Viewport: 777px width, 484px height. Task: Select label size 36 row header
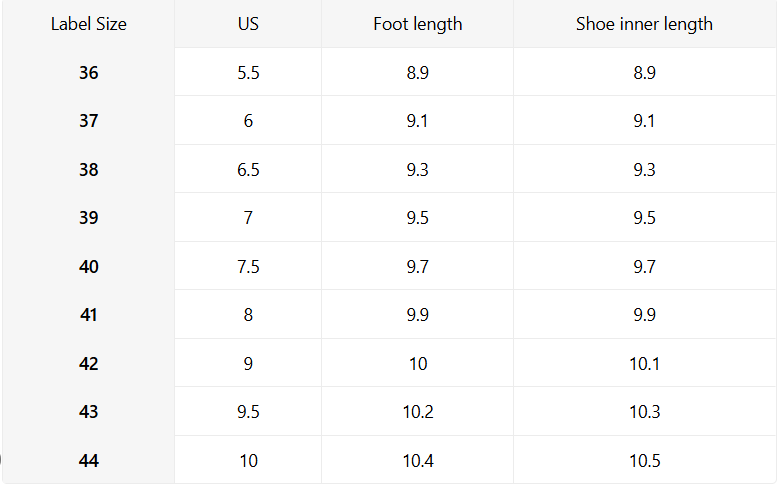[x=89, y=72]
